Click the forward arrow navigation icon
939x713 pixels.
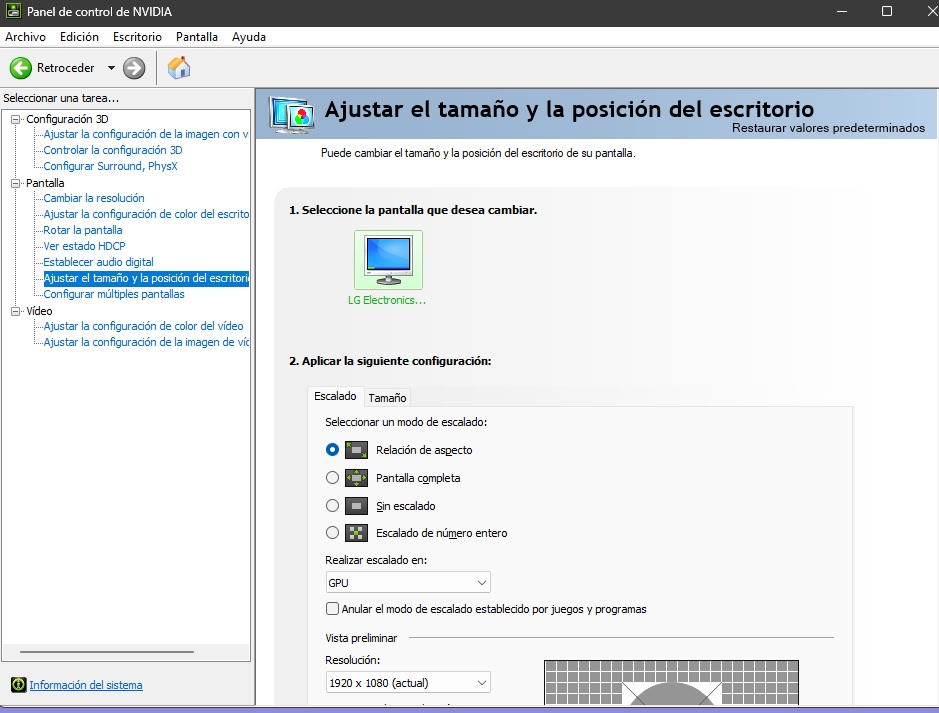coord(134,68)
